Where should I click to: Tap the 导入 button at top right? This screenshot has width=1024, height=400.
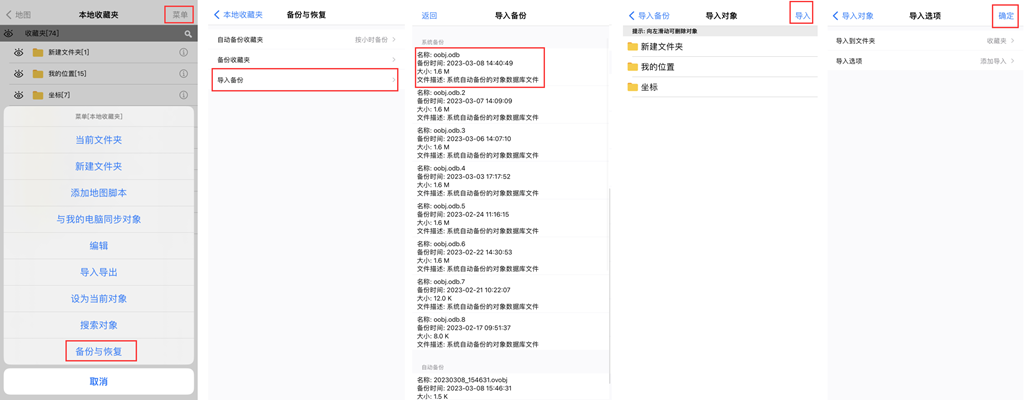(x=801, y=15)
